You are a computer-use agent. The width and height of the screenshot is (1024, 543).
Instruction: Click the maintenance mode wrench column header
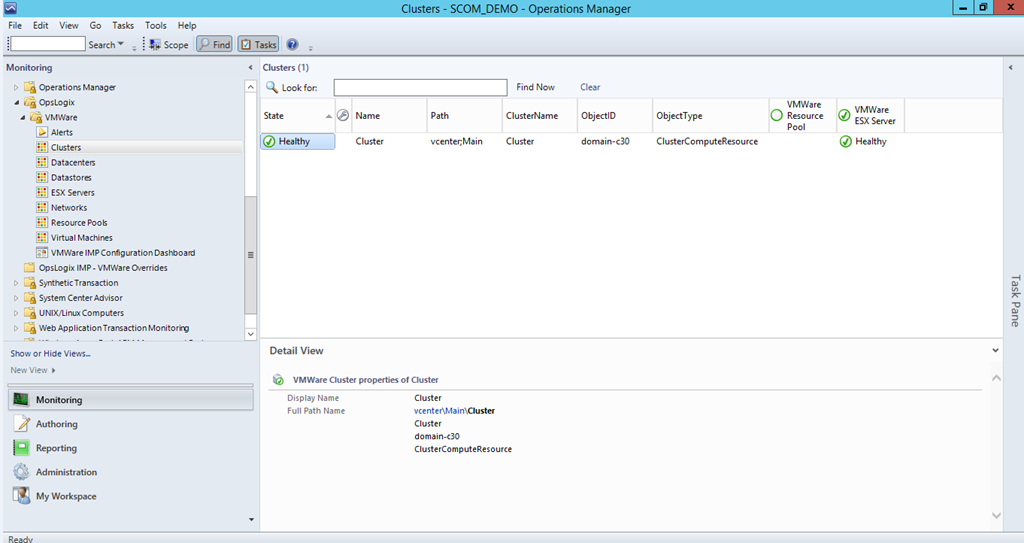342,116
